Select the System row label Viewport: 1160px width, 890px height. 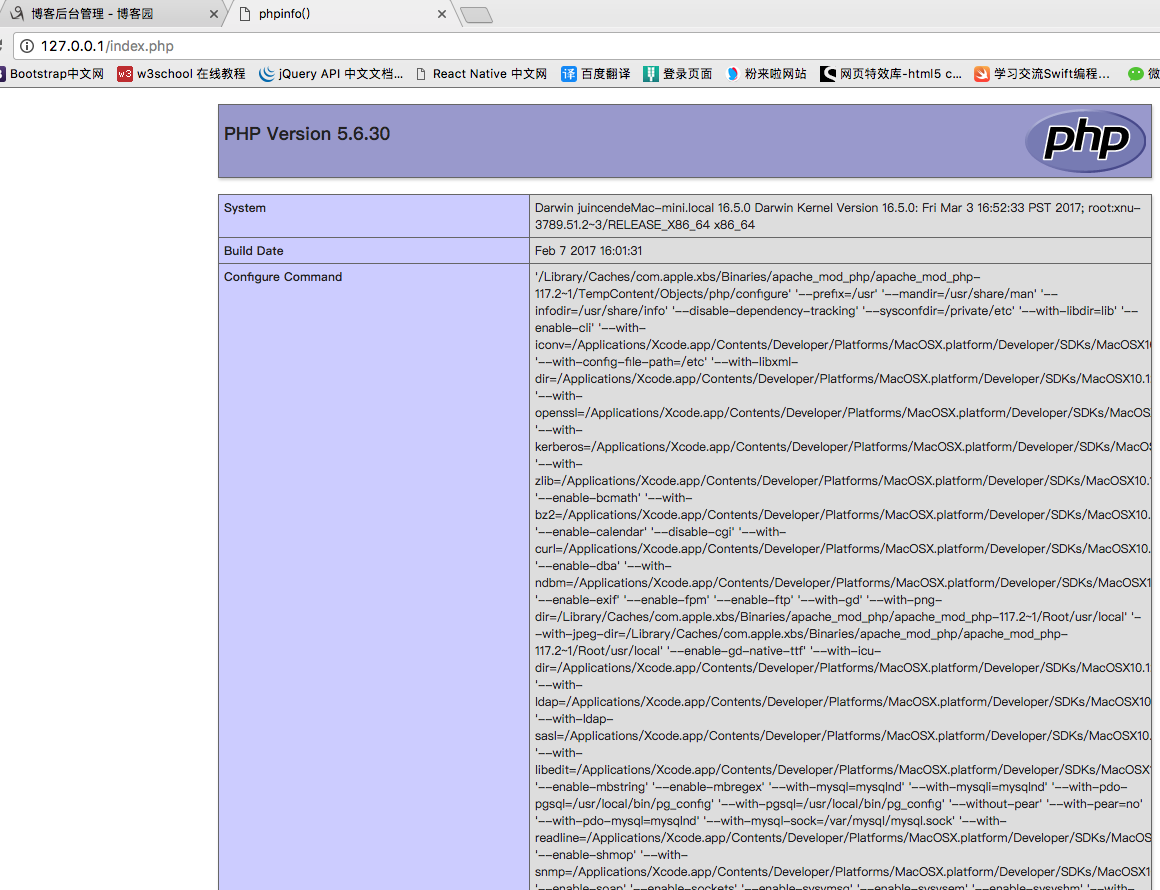tap(245, 208)
